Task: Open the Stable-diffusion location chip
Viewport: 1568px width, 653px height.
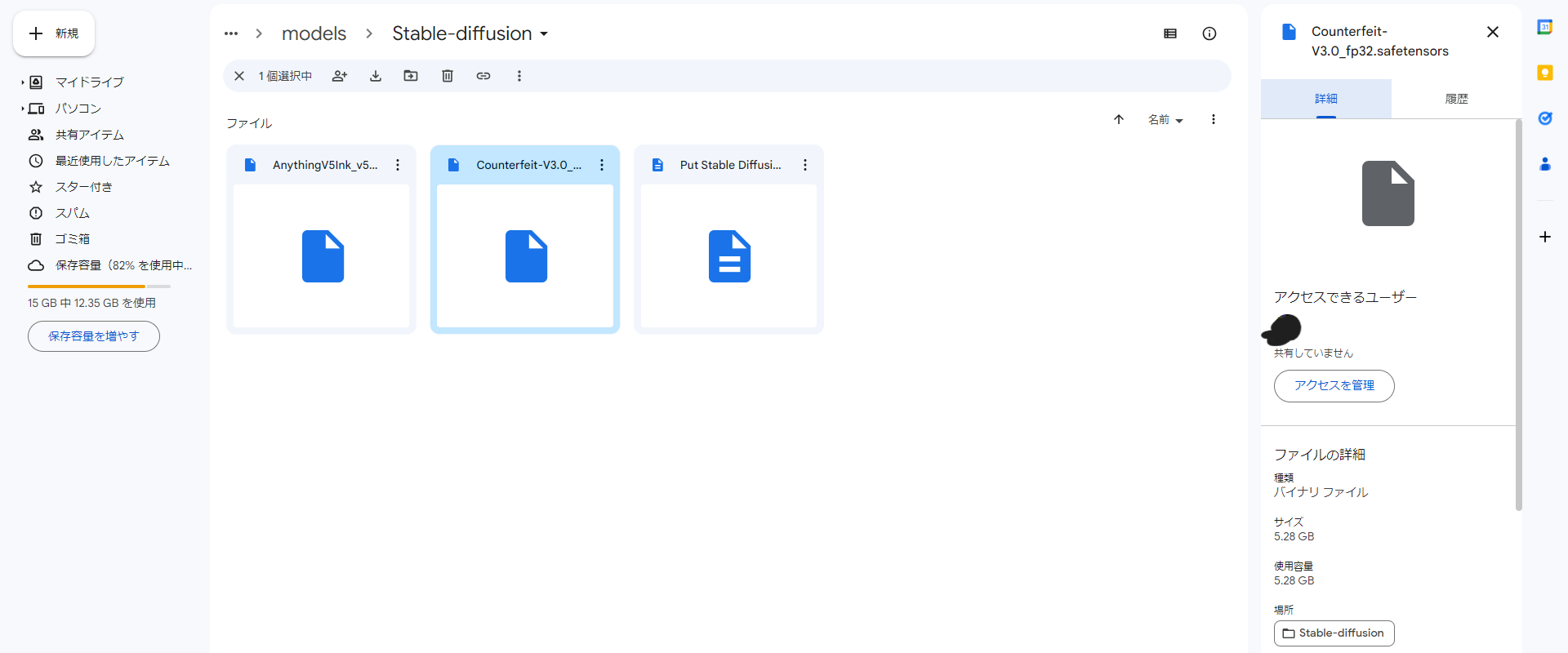Action: pyautogui.click(x=1334, y=633)
